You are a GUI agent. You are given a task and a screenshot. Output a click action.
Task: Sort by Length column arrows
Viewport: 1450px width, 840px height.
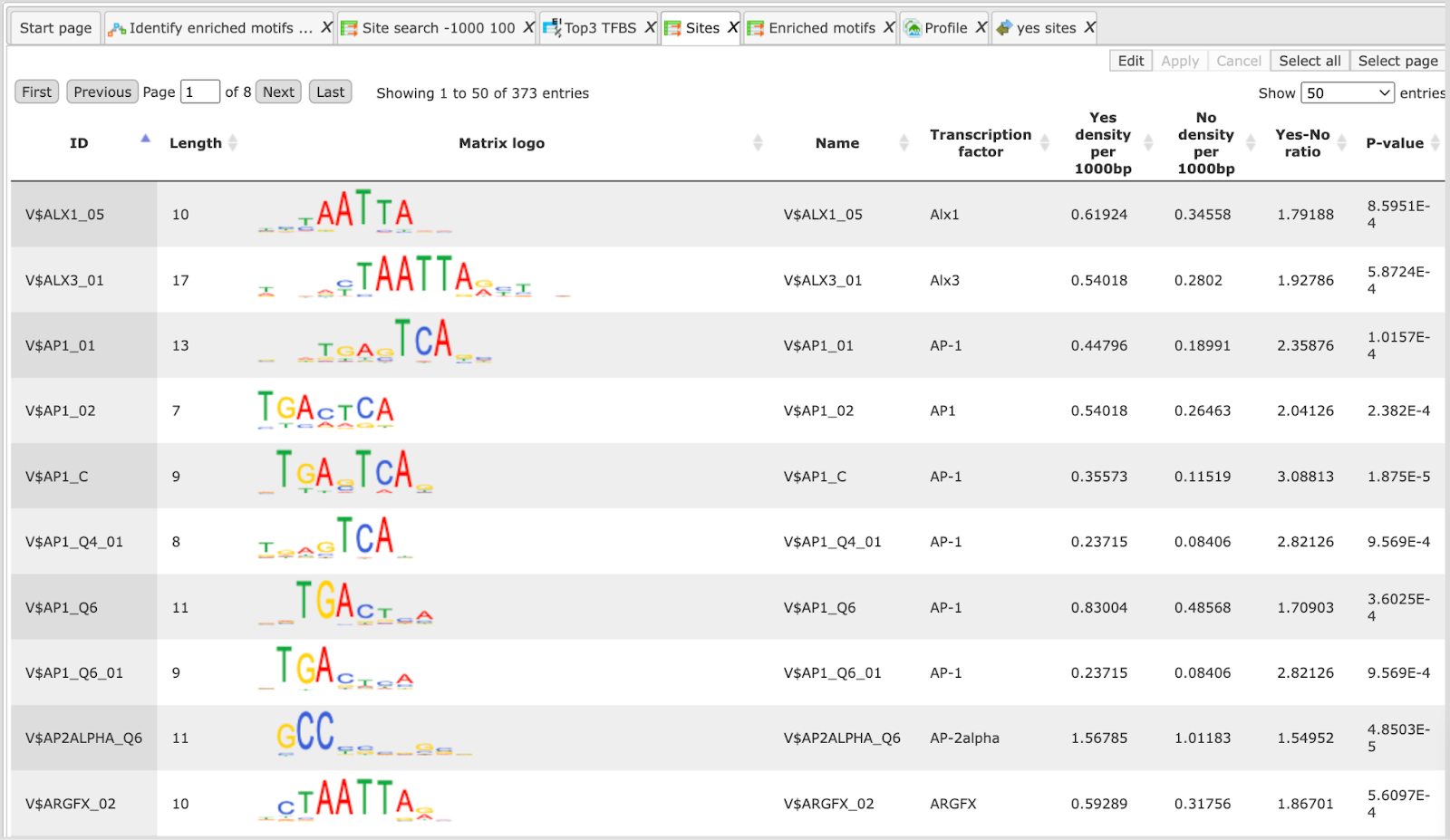click(x=233, y=142)
